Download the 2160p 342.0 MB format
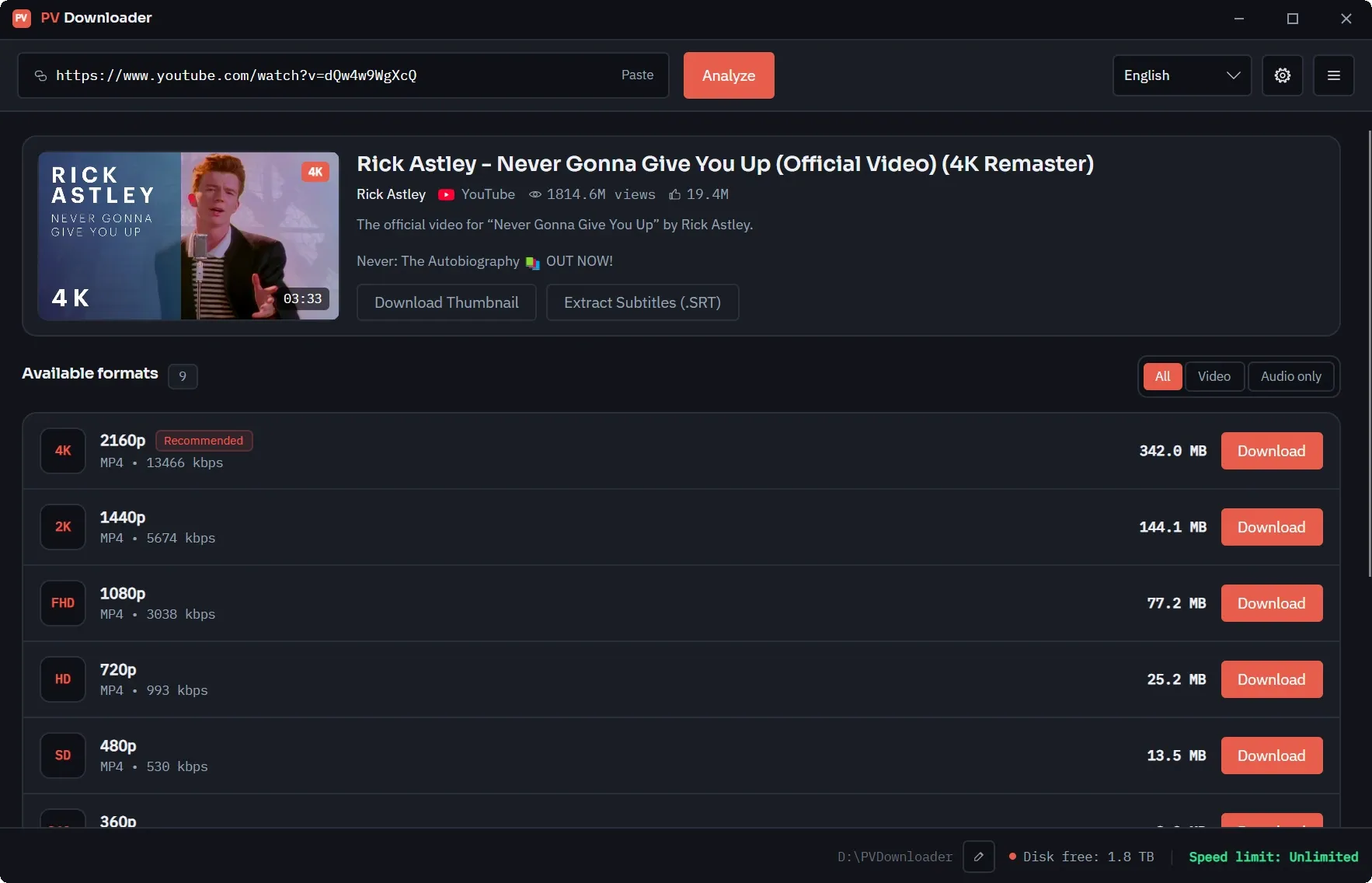1372x883 pixels. click(x=1271, y=451)
